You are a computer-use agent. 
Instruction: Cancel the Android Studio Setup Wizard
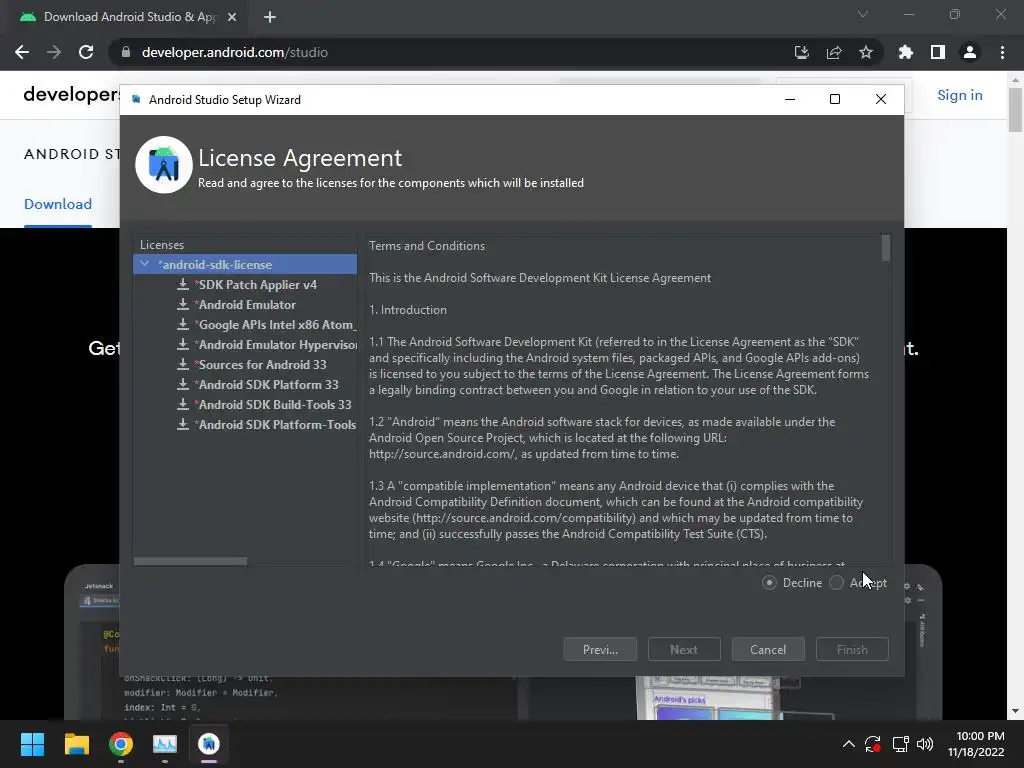pyautogui.click(x=768, y=650)
